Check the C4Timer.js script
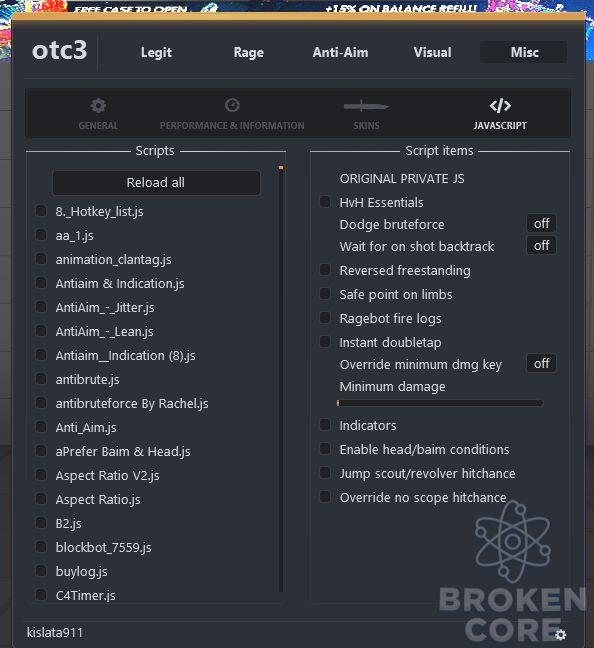The image size is (594, 648). (x=41, y=595)
